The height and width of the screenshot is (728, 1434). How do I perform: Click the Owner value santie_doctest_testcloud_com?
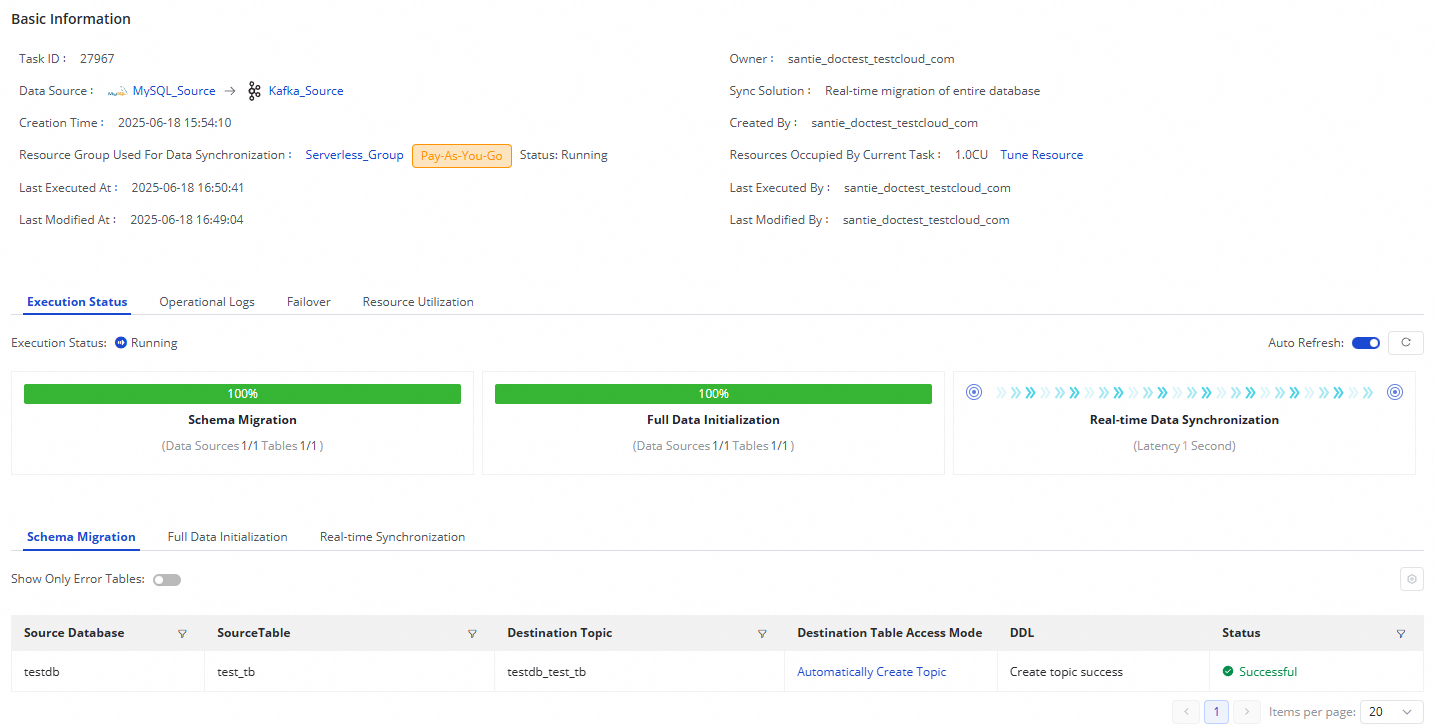click(871, 59)
